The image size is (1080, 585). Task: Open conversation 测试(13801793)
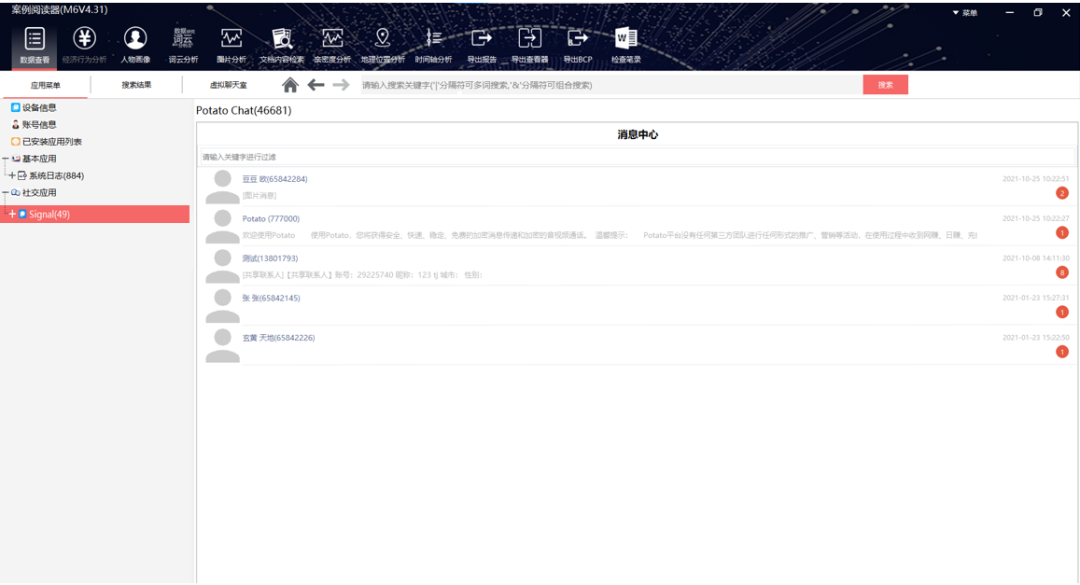coord(270,258)
